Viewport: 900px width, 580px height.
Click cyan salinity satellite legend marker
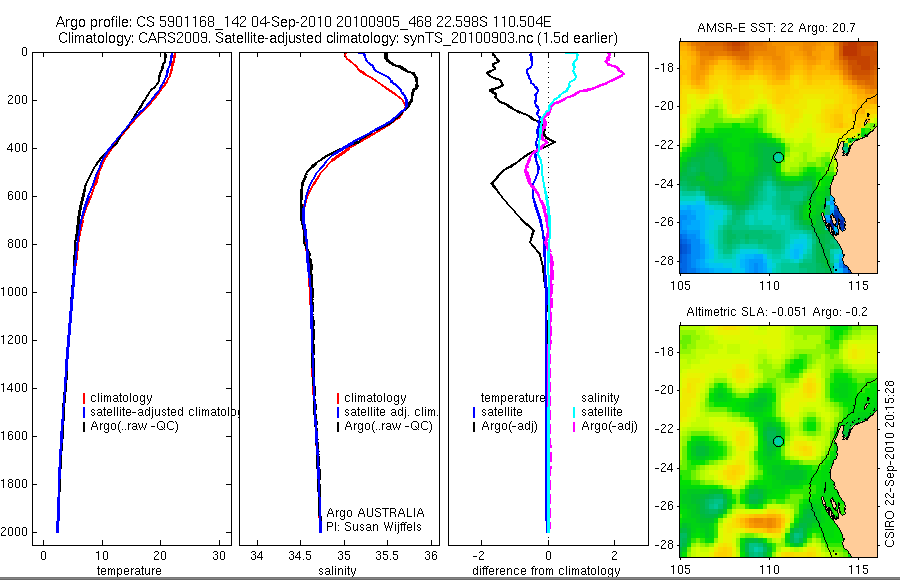[x=574, y=412]
